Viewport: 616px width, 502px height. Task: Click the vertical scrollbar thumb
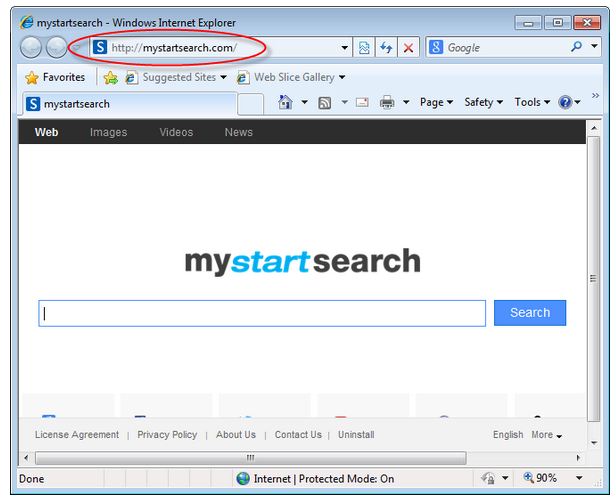tap(594, 279)
